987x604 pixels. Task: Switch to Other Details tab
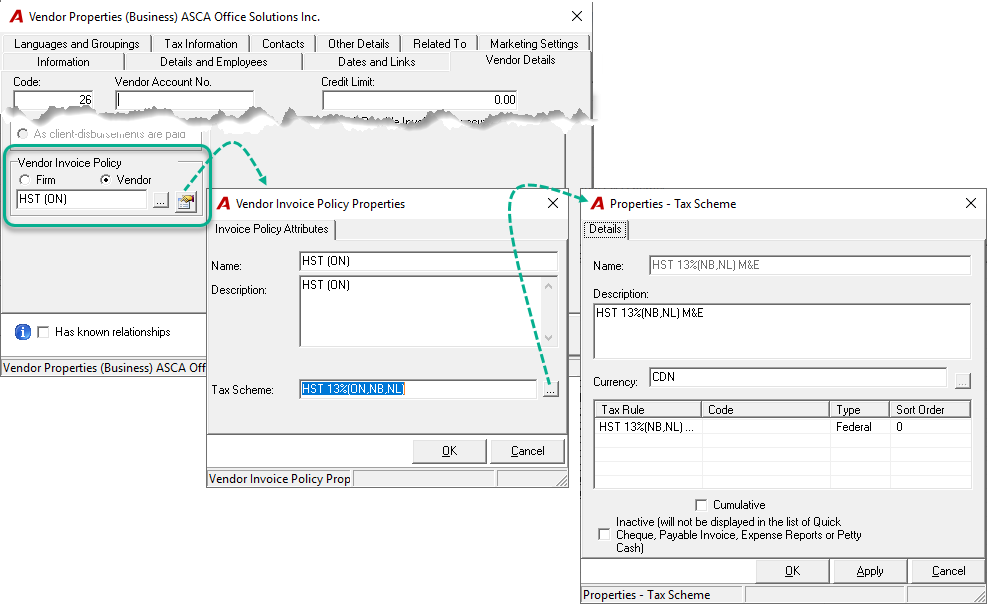point(359,43)
